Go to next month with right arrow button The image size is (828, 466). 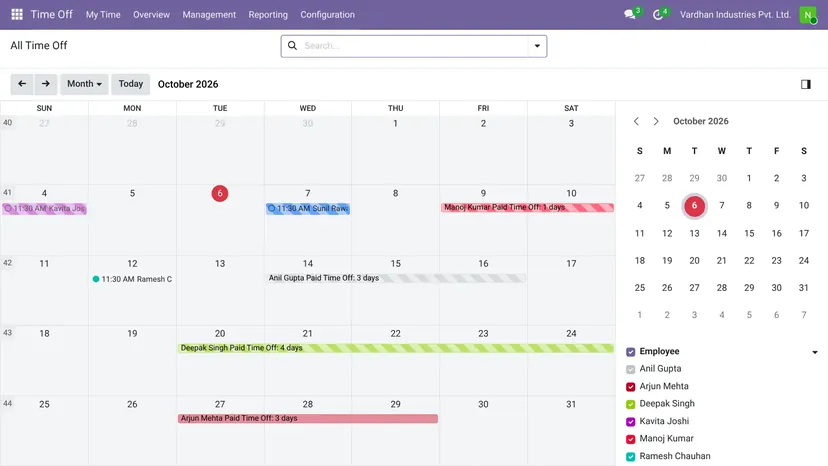(45, 84)
